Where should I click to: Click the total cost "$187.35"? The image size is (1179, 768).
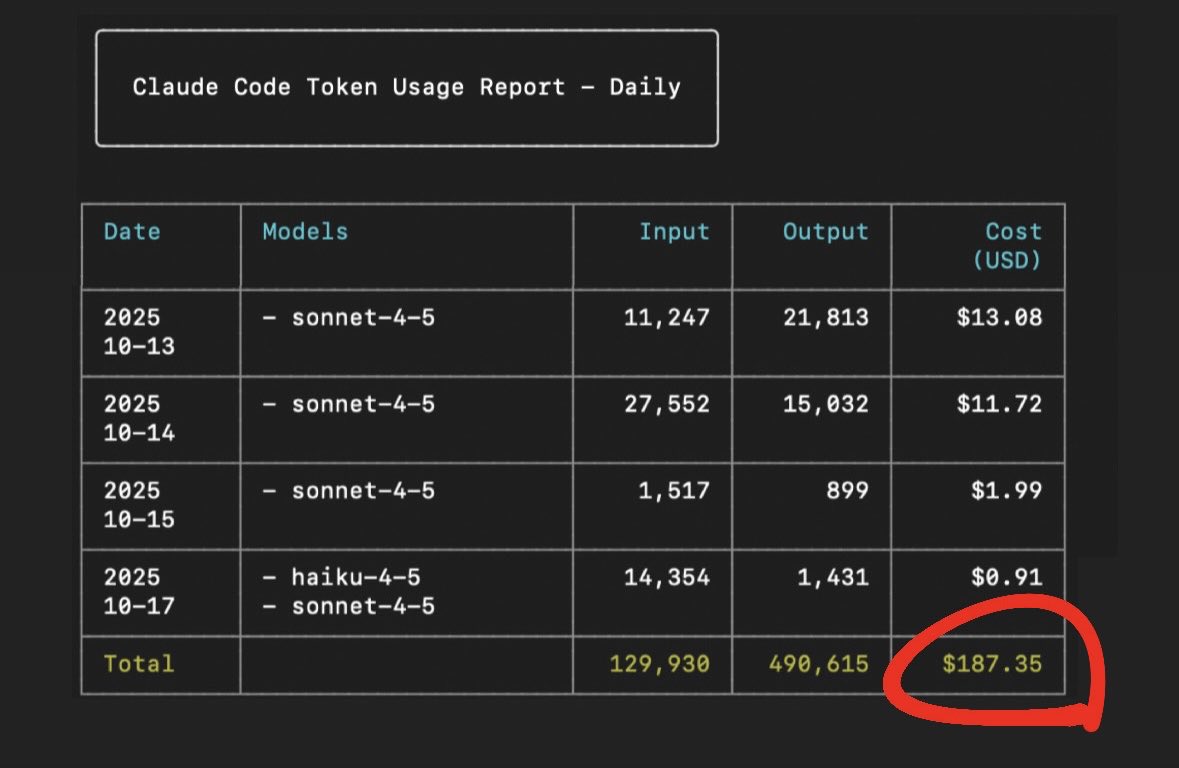pos(993,663)
